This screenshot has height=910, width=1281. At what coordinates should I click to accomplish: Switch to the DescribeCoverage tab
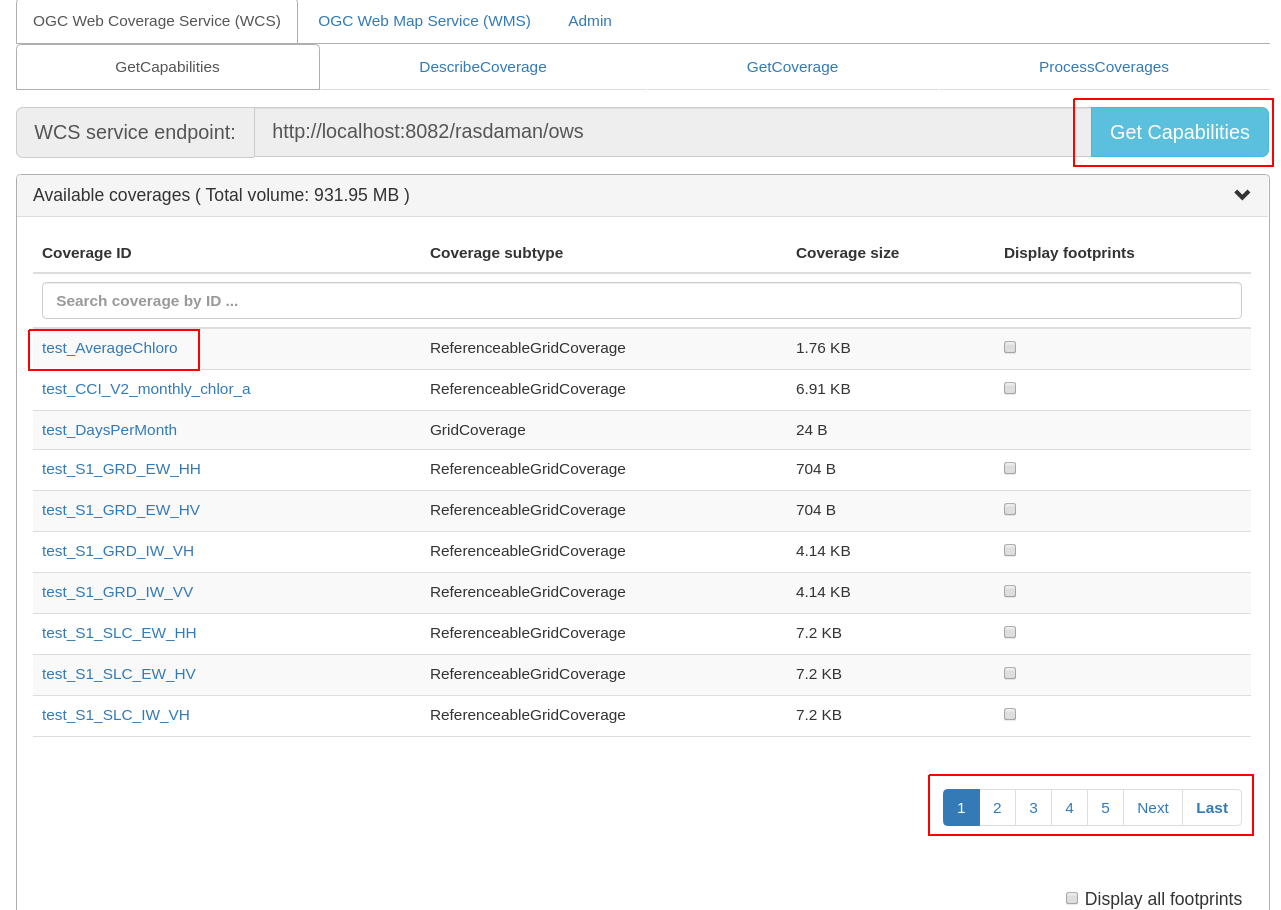[x=483, y=66]
